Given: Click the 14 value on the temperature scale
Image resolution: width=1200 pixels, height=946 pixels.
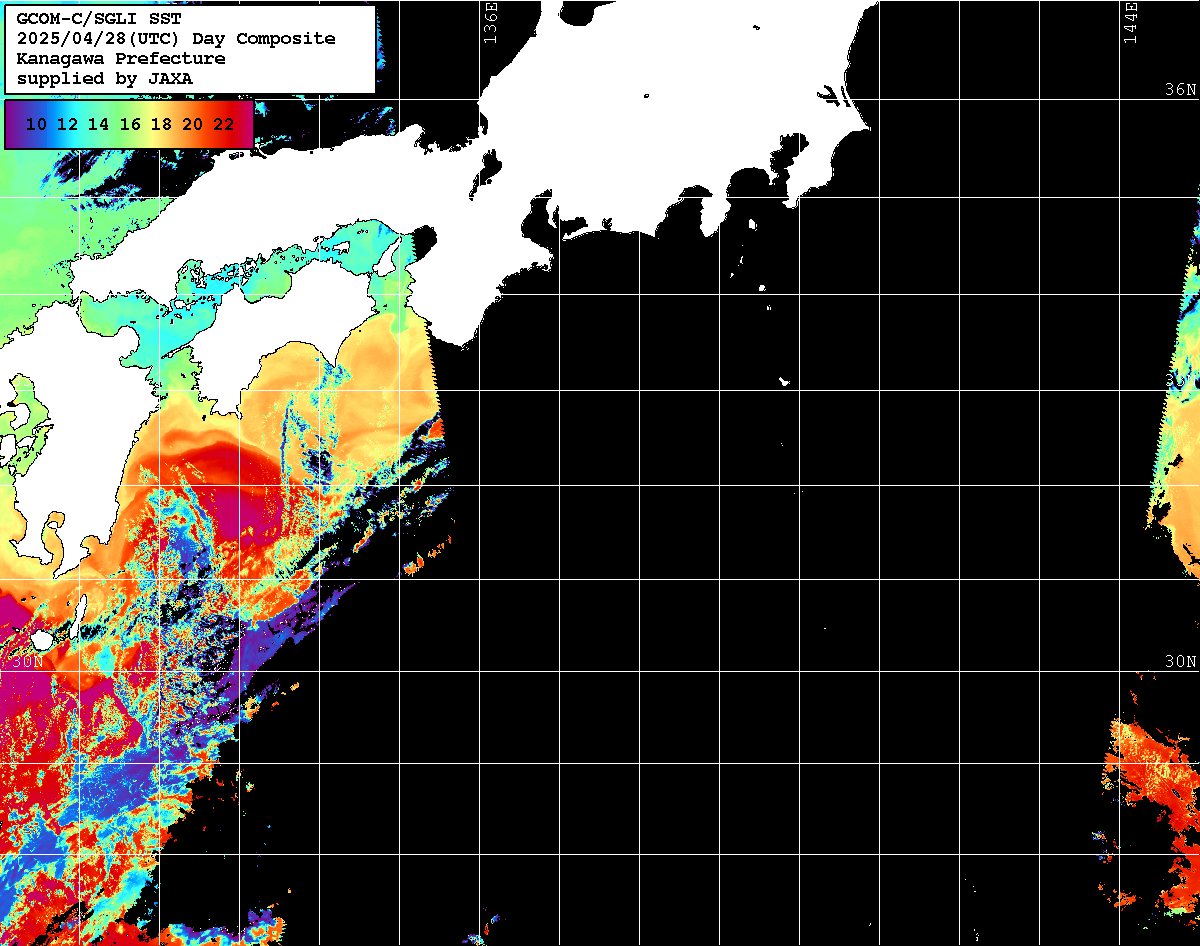Looking at the screenshot, I should (x=98, y=124).
